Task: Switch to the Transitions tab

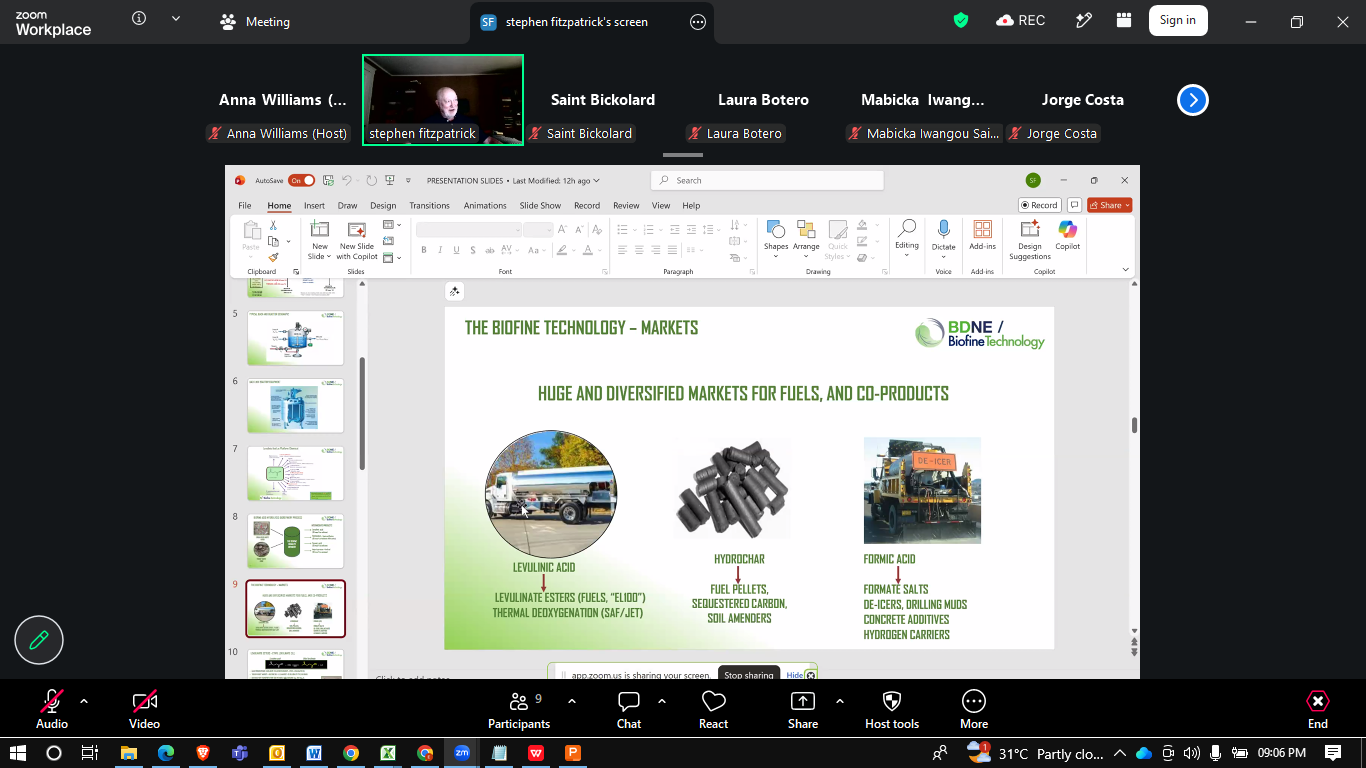Action: 429,205
